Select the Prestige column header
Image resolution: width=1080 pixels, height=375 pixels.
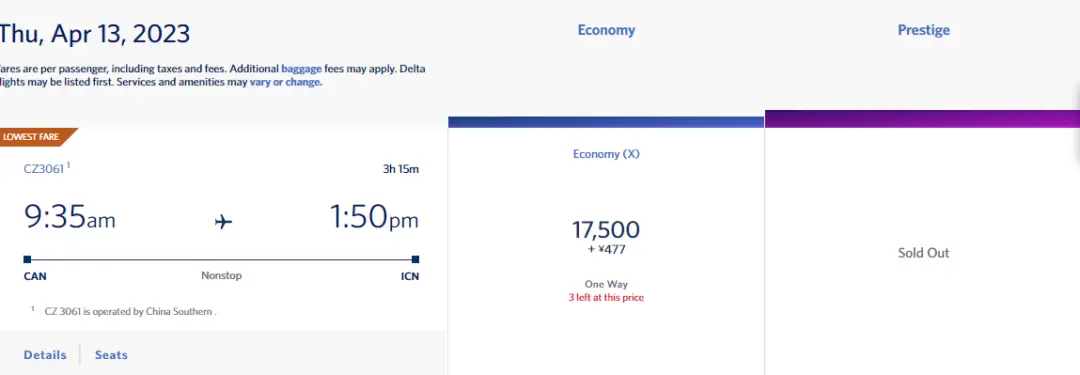point(924,30)
